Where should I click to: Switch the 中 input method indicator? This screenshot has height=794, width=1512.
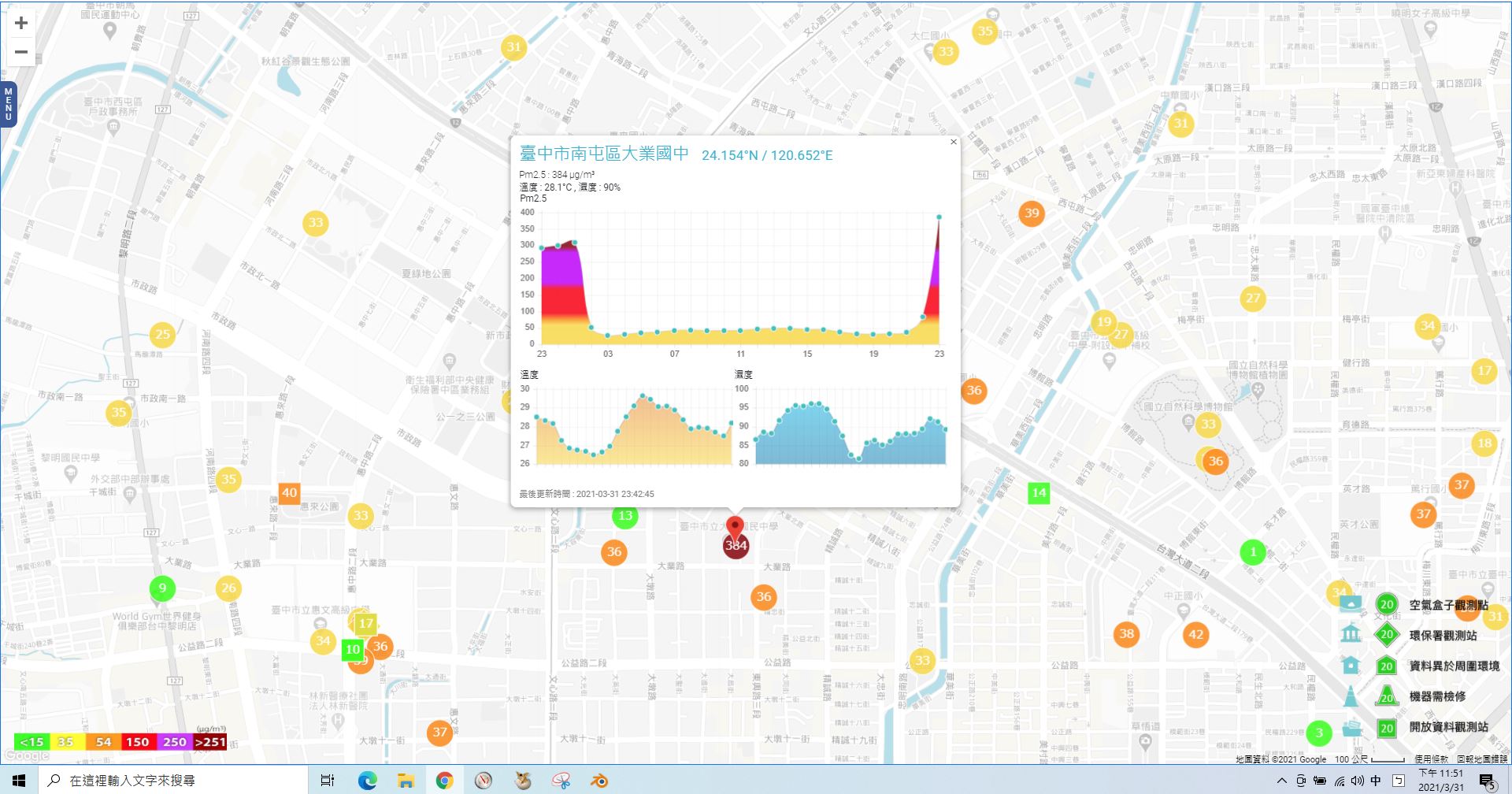[1376, 781]
